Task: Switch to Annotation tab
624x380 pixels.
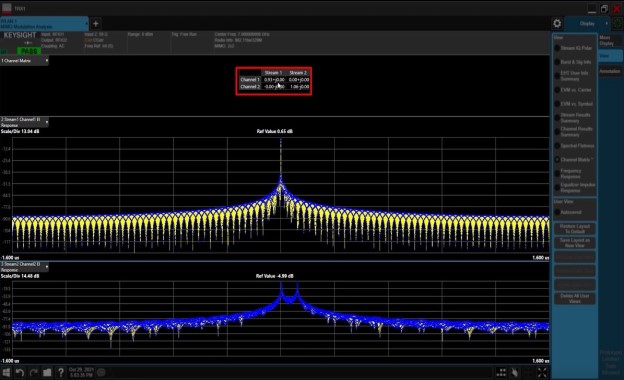Action: coord(609,71)
